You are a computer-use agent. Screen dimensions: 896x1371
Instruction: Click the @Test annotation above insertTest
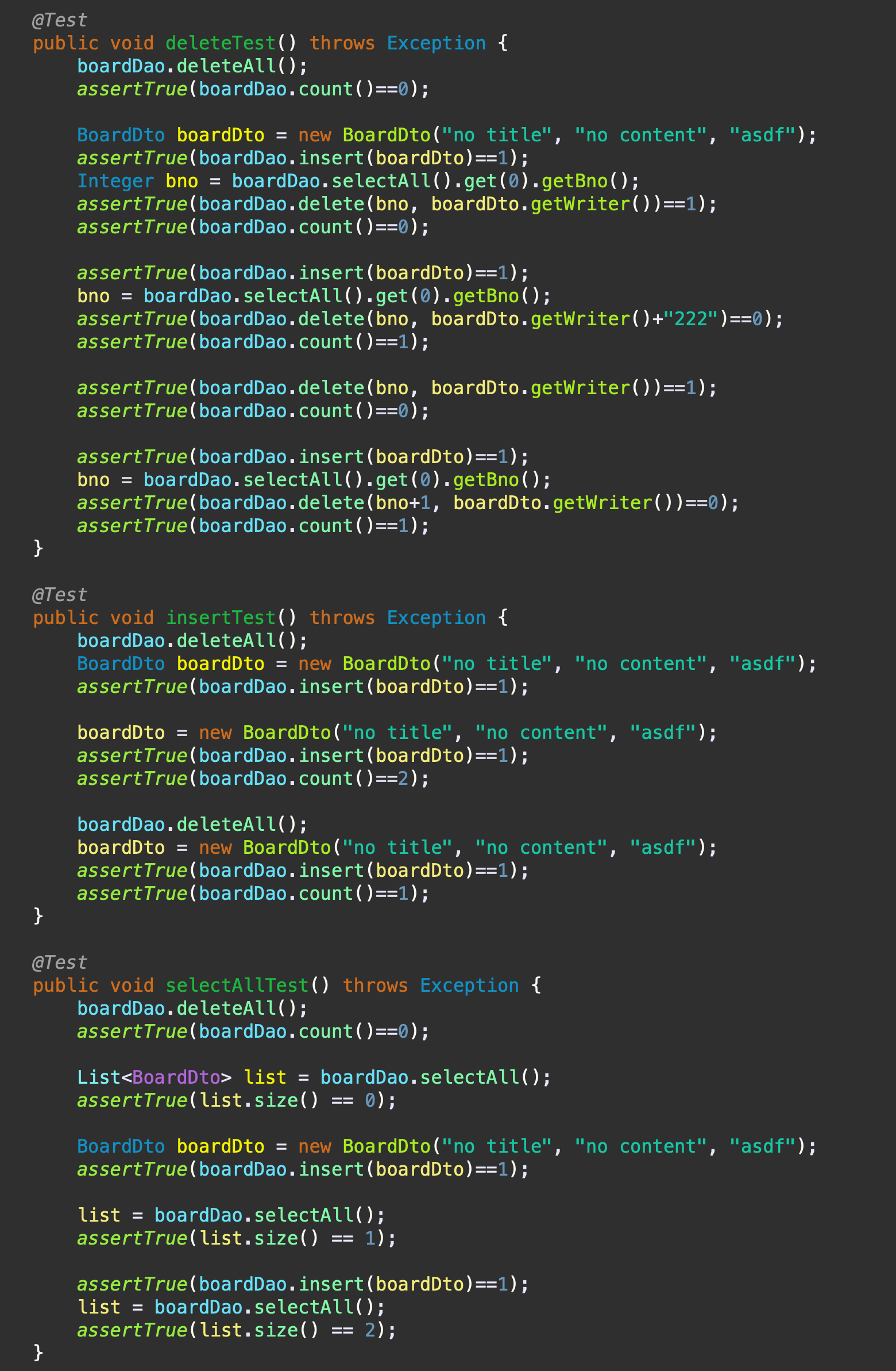[x=60, y=595]
